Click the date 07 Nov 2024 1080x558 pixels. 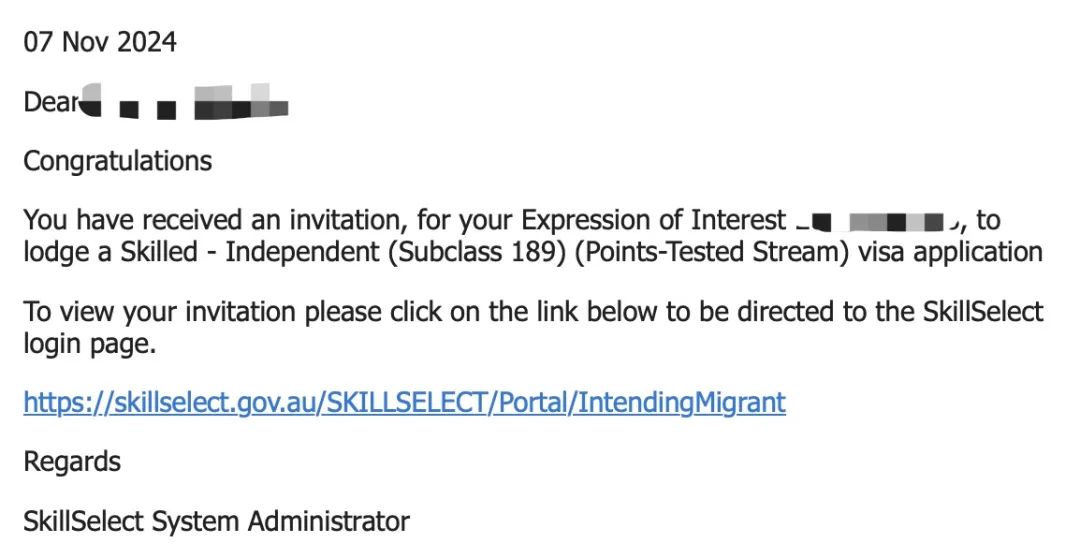coord(100,42)
